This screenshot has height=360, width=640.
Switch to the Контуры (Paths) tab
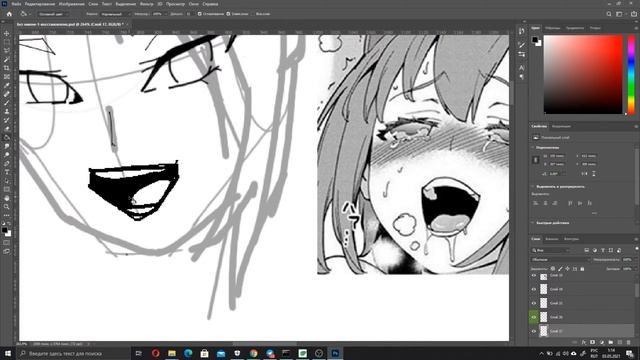pyautogui.click(x=571, y=239)
